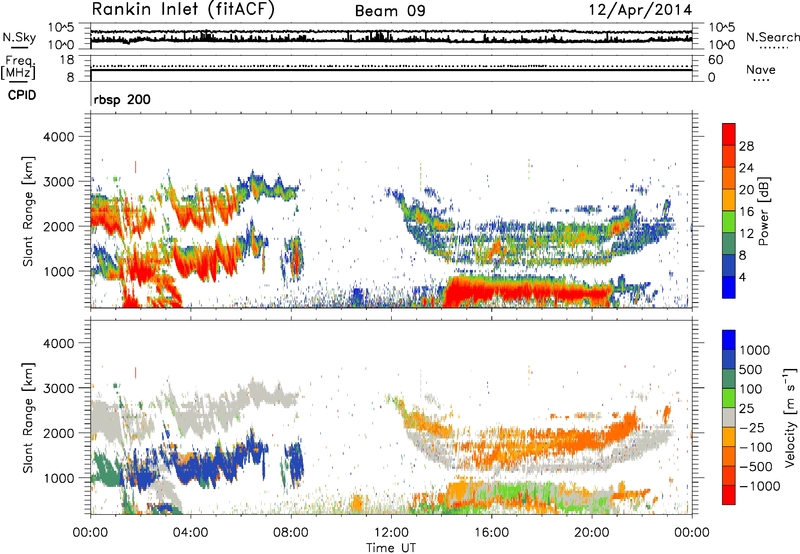Pick the blue 1000 band of velocity colorbar
Viewport: 800px width, 554px height.
point(729,340)
